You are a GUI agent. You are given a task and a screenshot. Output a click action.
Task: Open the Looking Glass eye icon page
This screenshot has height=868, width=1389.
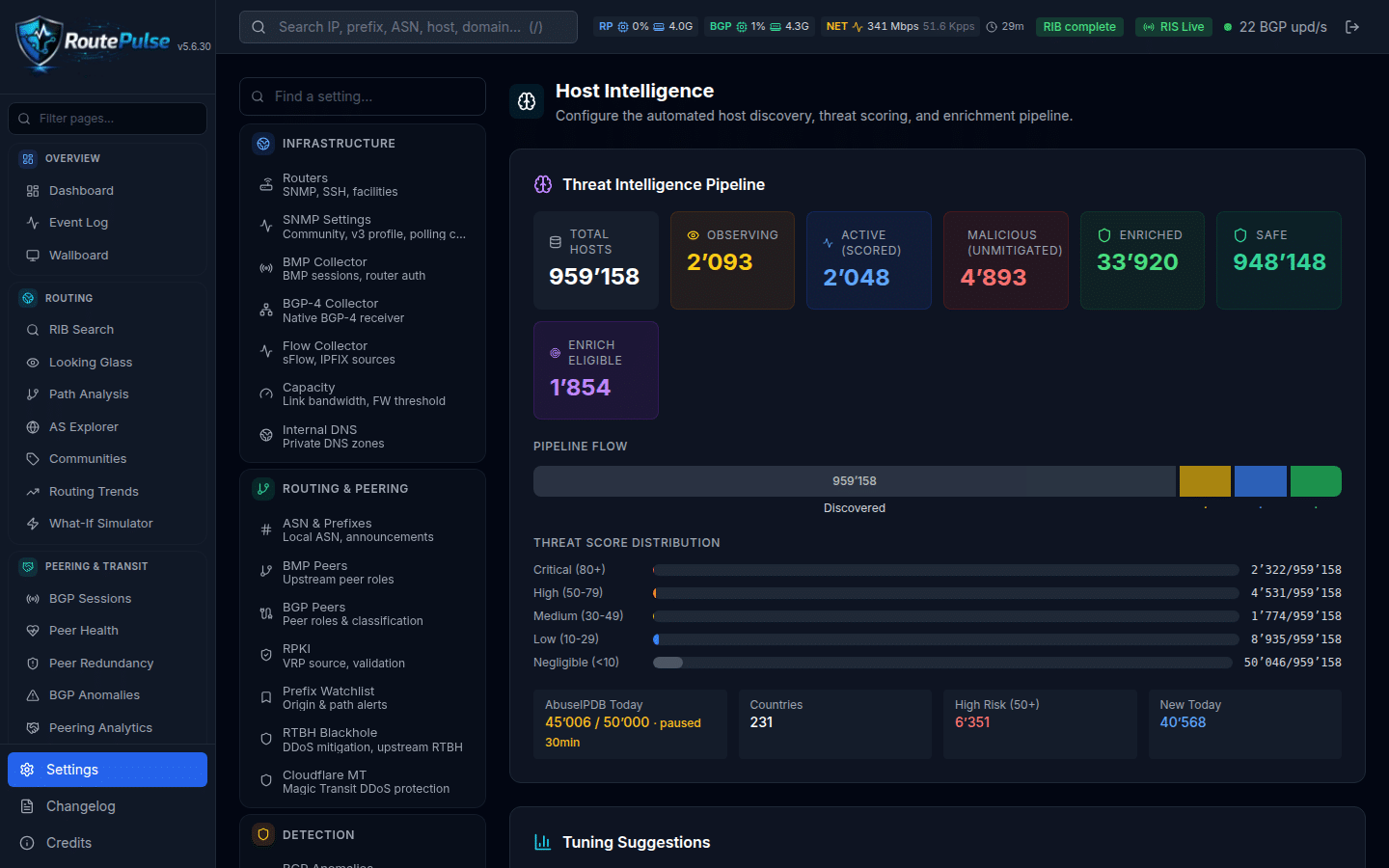[107, 363]
